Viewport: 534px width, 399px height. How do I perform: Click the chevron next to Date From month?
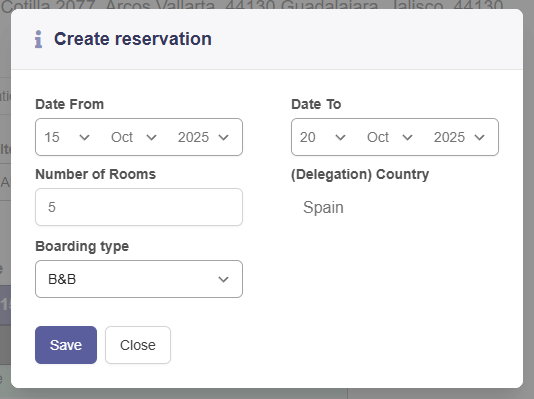click(151, 138)
